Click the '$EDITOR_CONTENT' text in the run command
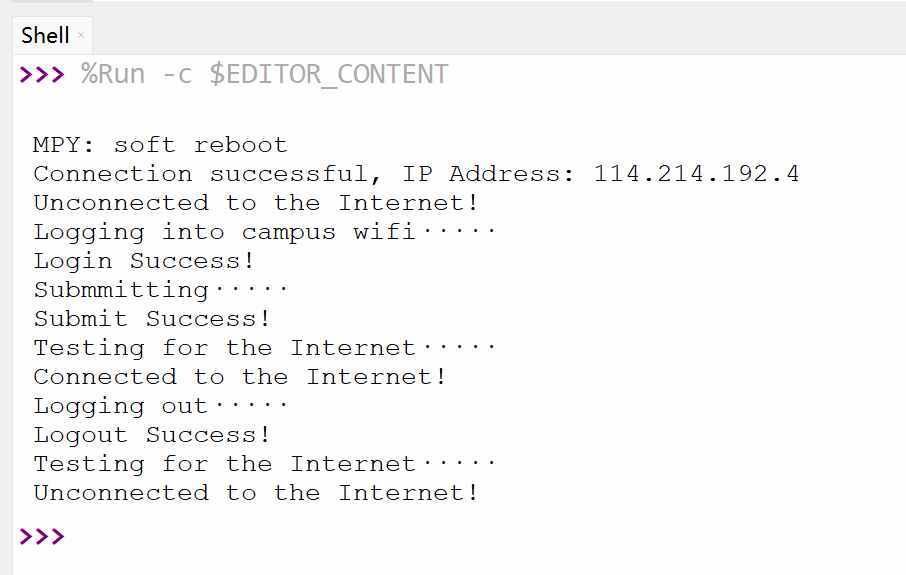The height and width of the screenshot is (575, 906). pos(328,75)
